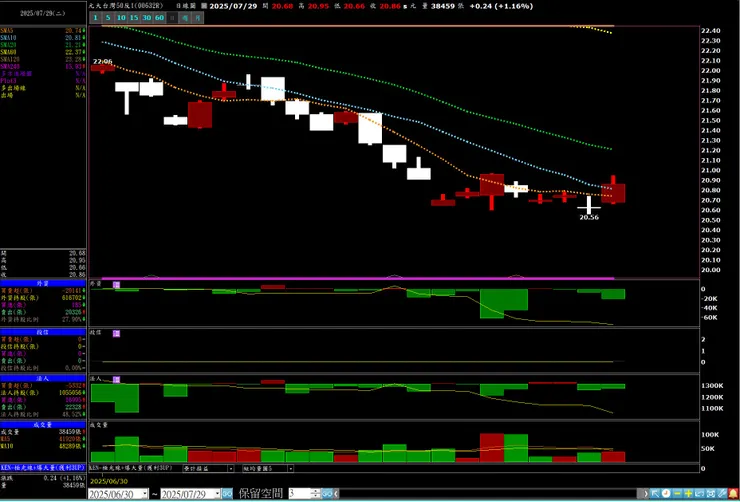Click the tallest red volume bar
740x502 pixels.
492,448
